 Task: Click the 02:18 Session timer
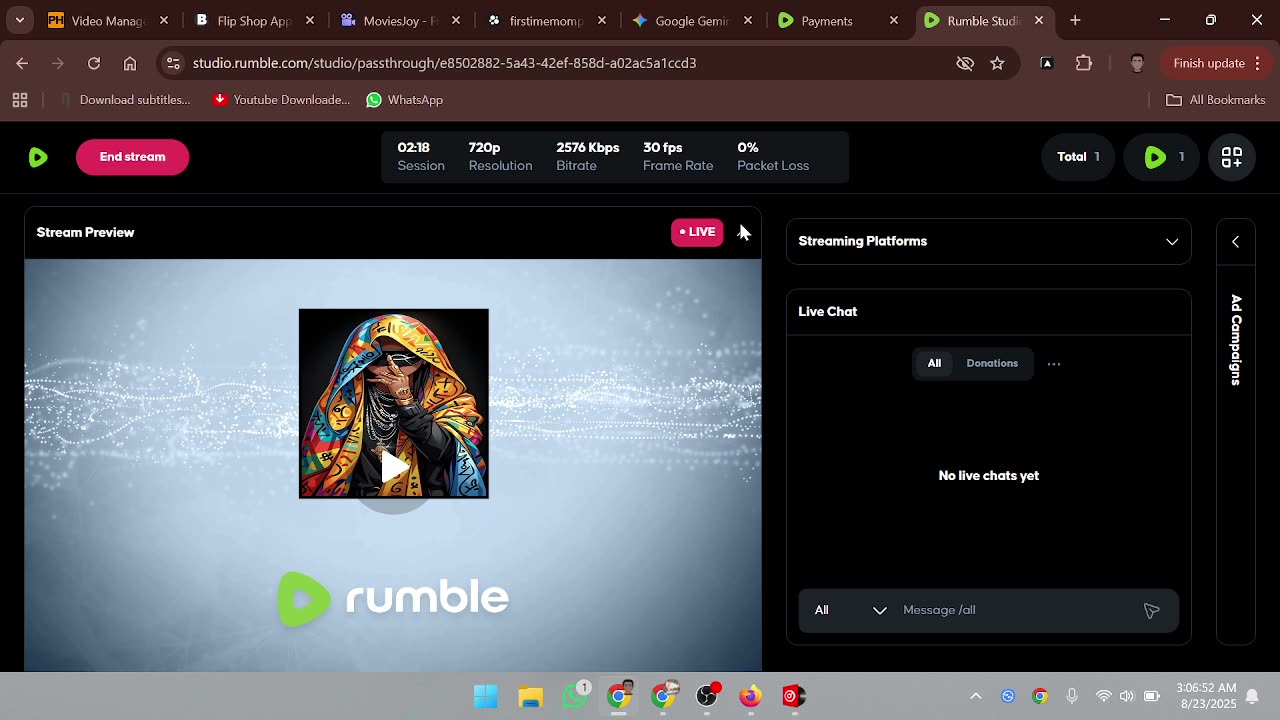420,157
